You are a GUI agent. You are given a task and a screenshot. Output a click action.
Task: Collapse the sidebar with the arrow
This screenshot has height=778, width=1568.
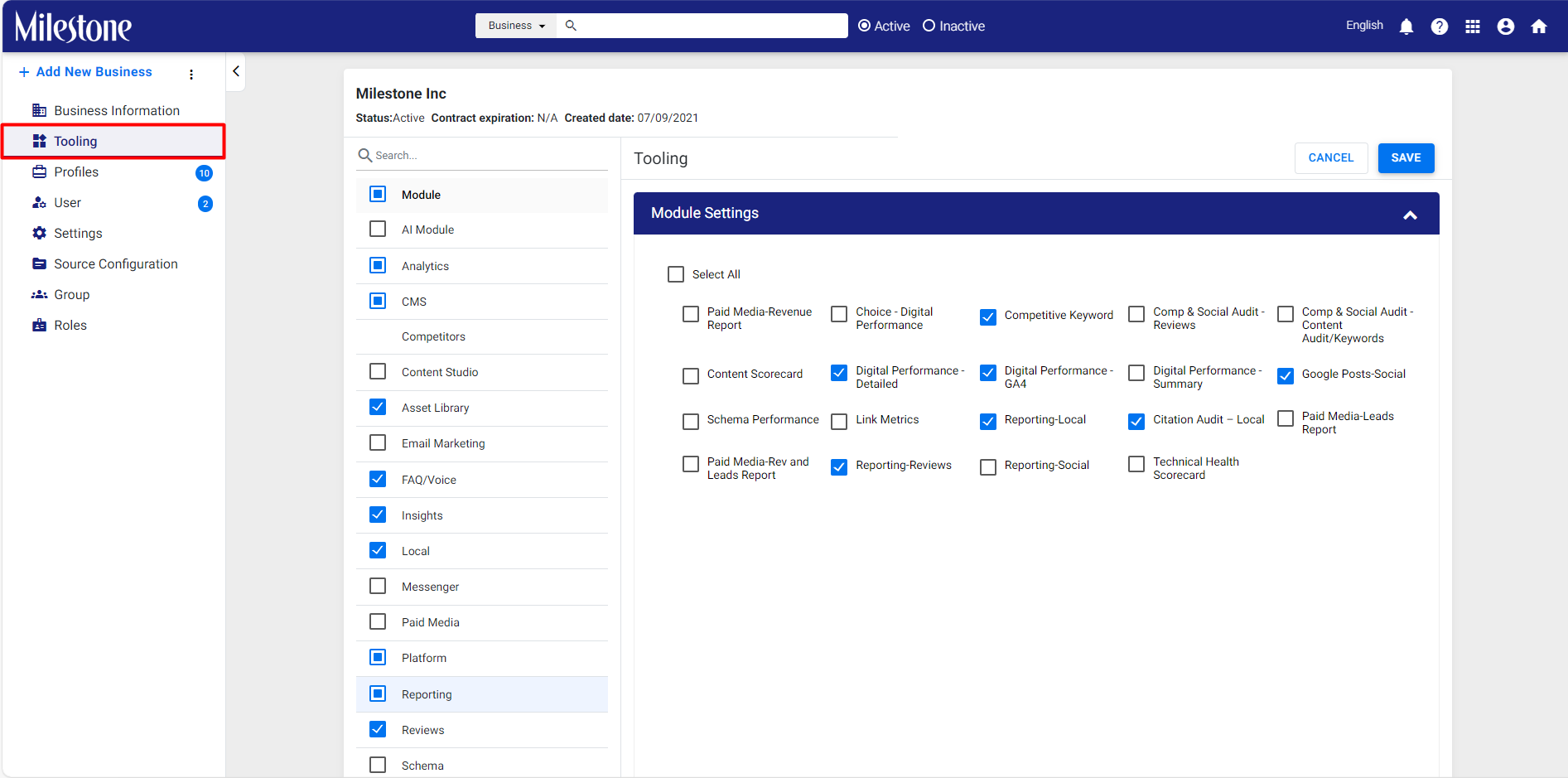point(236,71)
